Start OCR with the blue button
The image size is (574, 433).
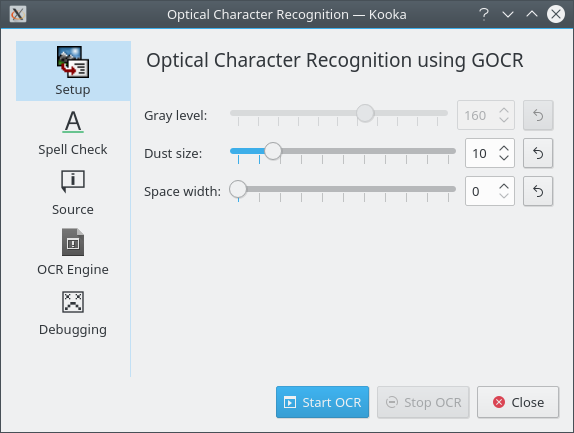[x=323, y=402]
